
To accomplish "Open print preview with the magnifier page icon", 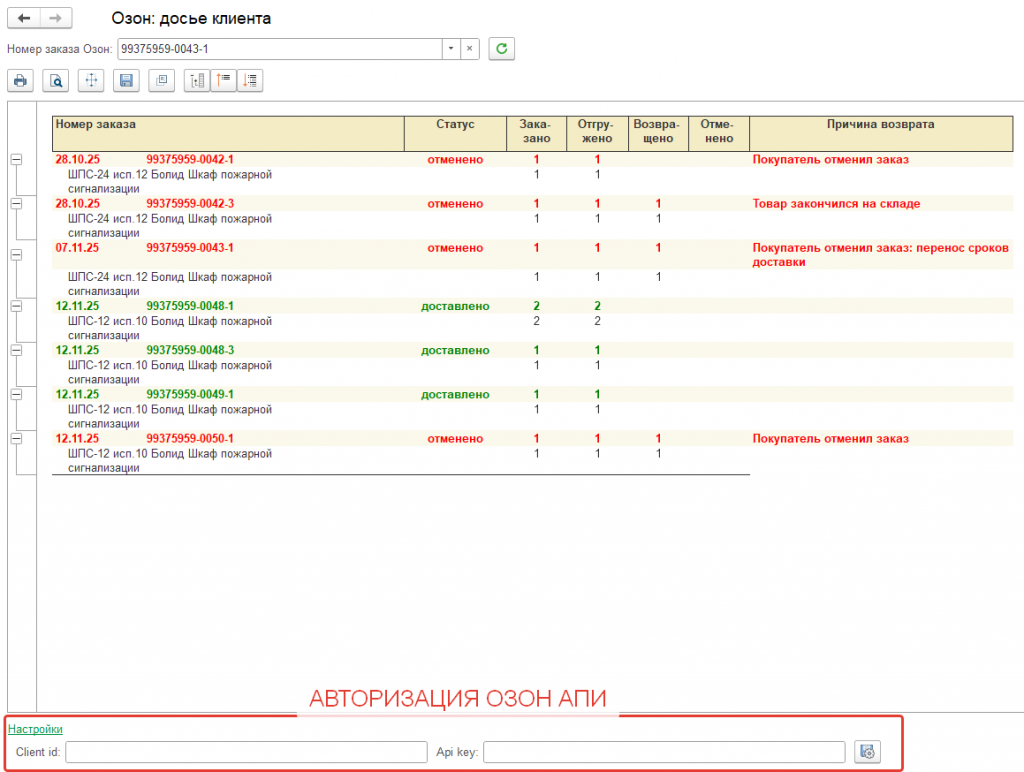I will [x=56, y=81].
